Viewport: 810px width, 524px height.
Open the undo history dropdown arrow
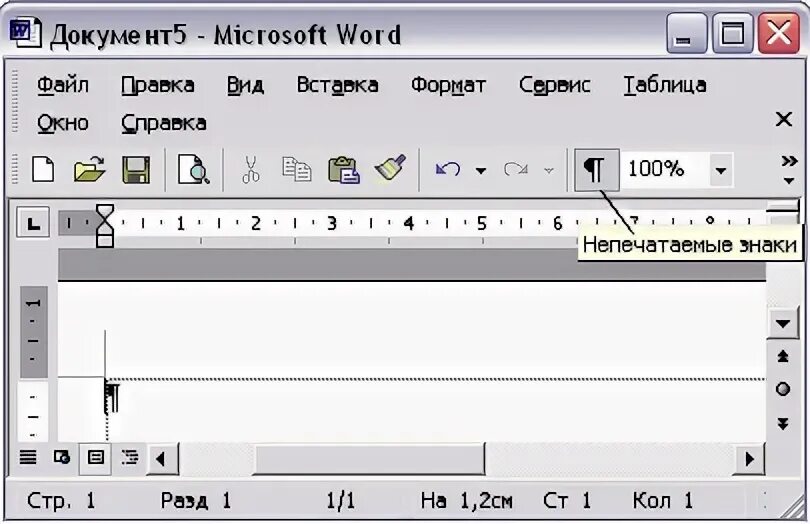coord(480,170)
